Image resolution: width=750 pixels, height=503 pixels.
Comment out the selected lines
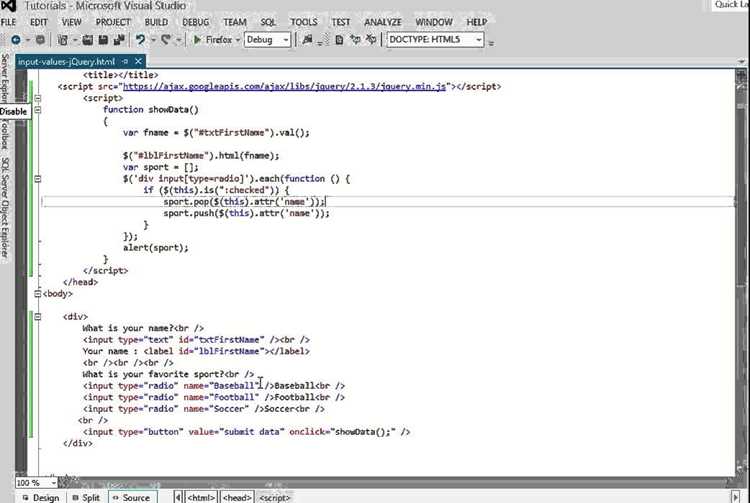[x=355, y=40]
